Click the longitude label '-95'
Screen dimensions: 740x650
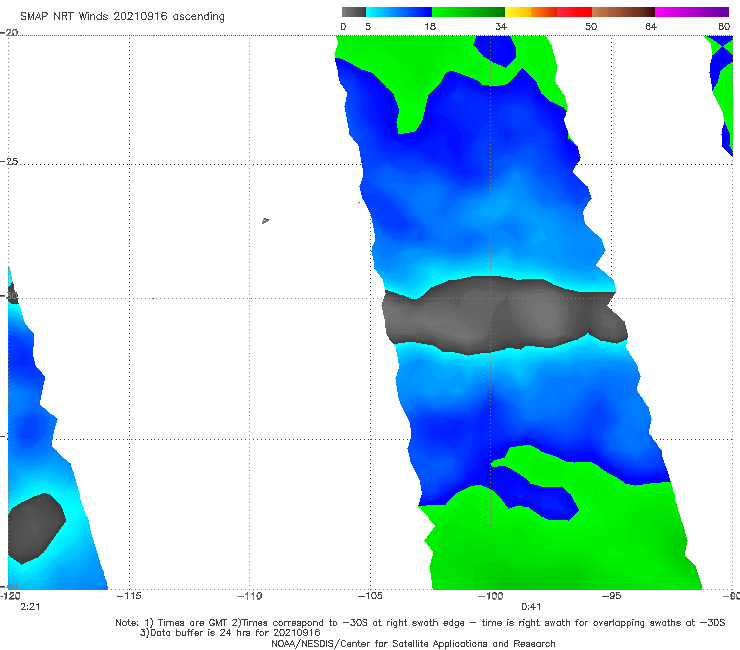(x=612, y=596)
